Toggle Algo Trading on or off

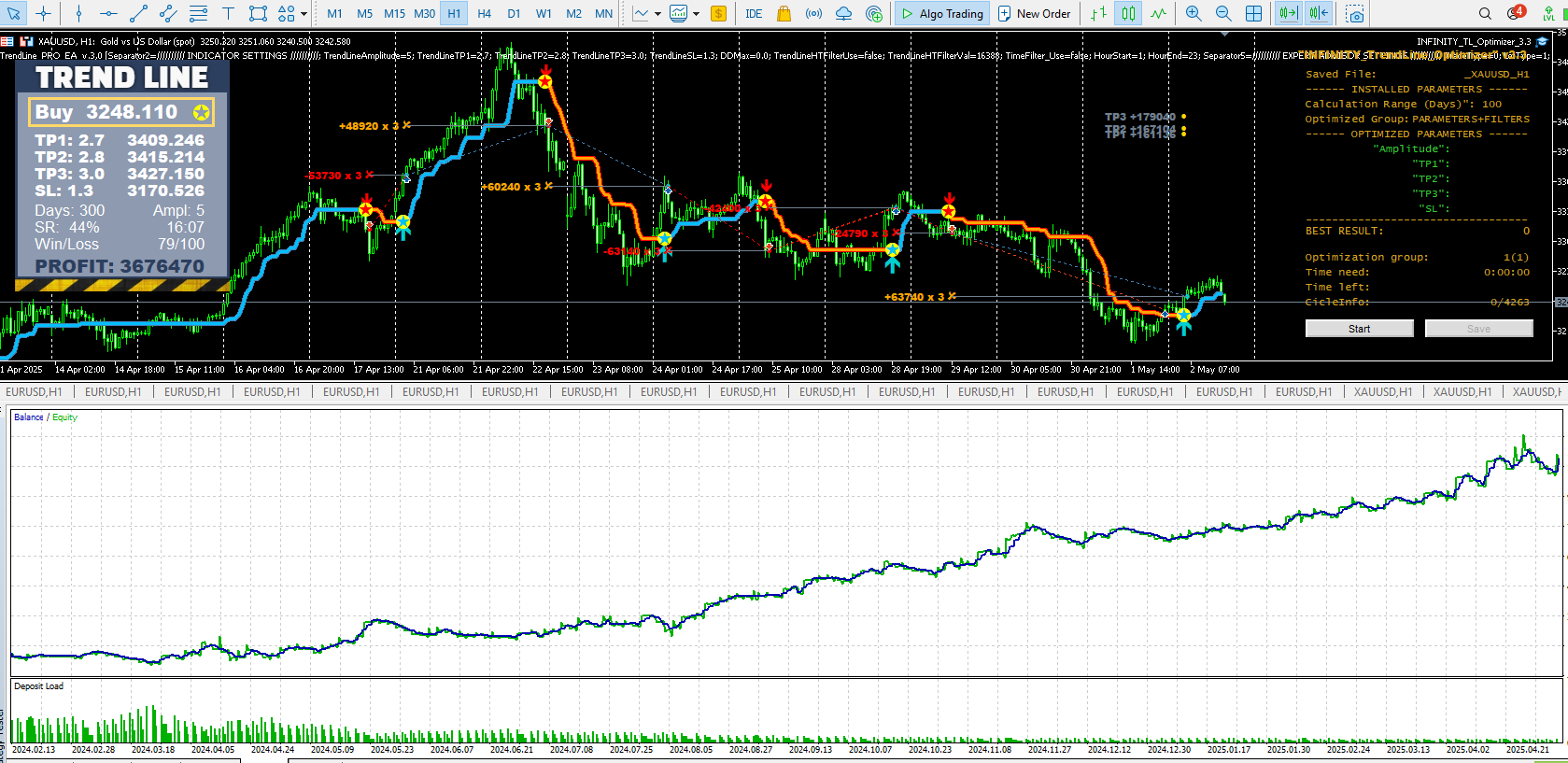point(942,13)
